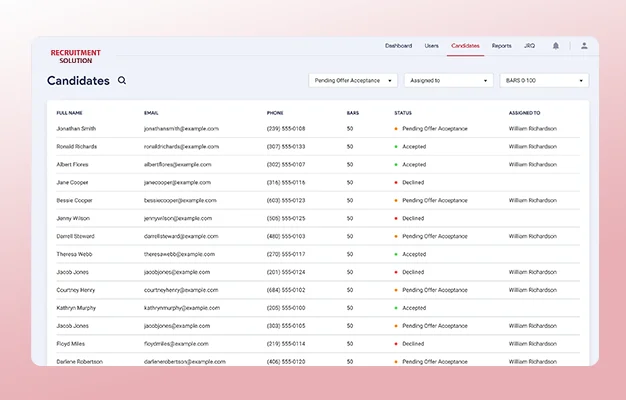The width and height of the screenshot is (626, 400).
Task: Select candidate name Albert Flores
Action: (x=72, y=164)
